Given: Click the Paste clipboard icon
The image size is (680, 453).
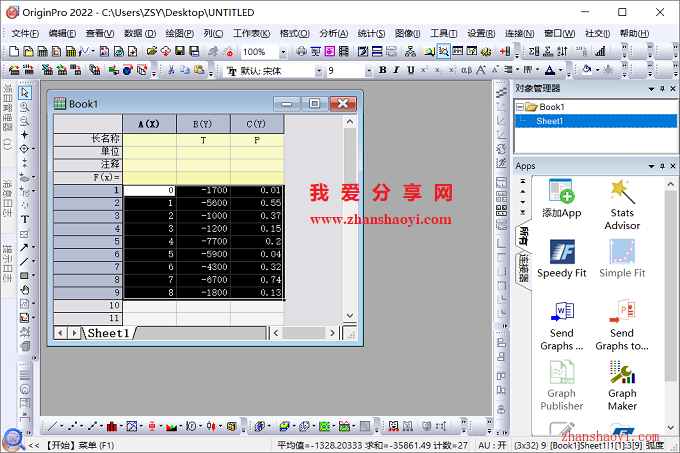Looking at the screenshot, I should click(199, 70).
